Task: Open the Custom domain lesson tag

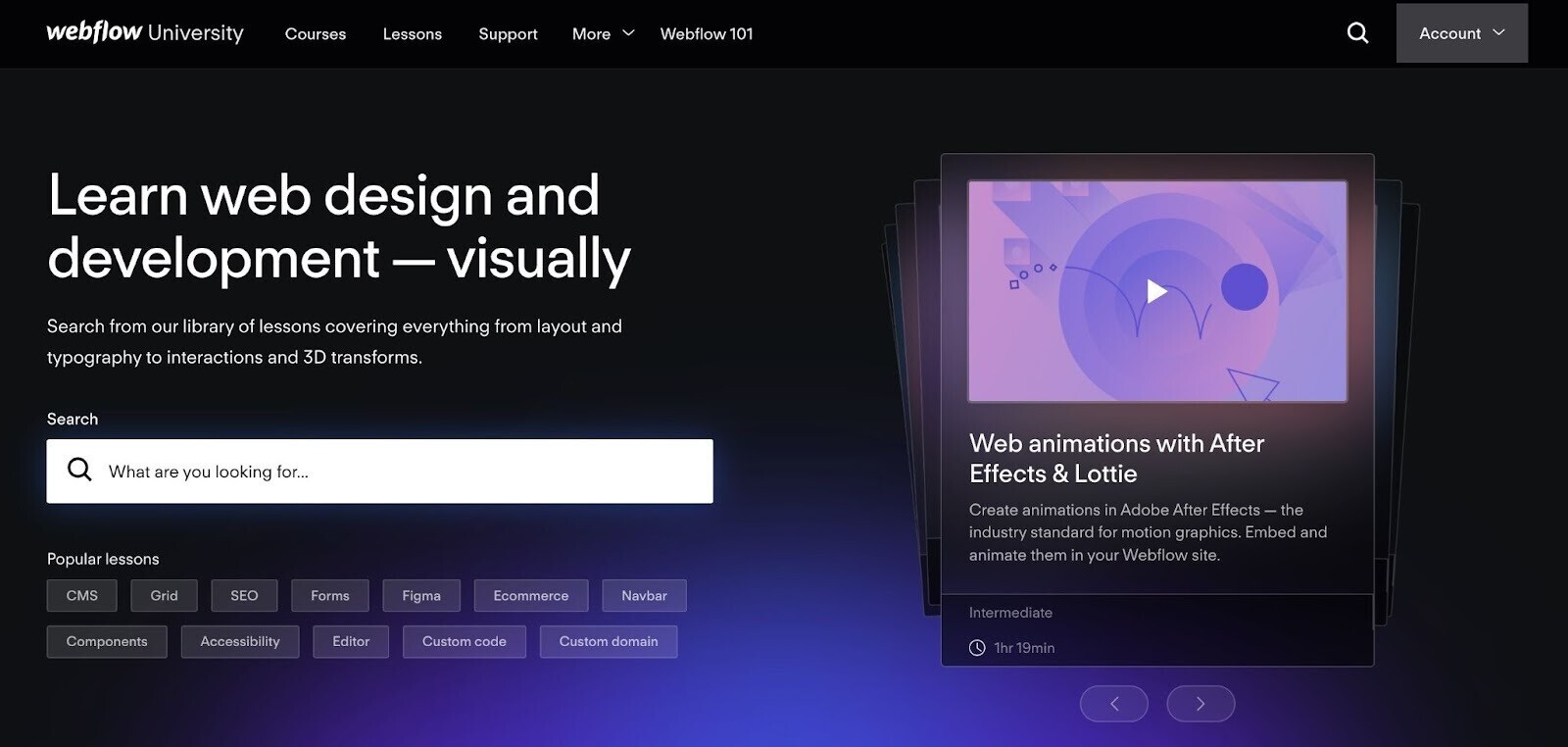Action: point(609,641)
